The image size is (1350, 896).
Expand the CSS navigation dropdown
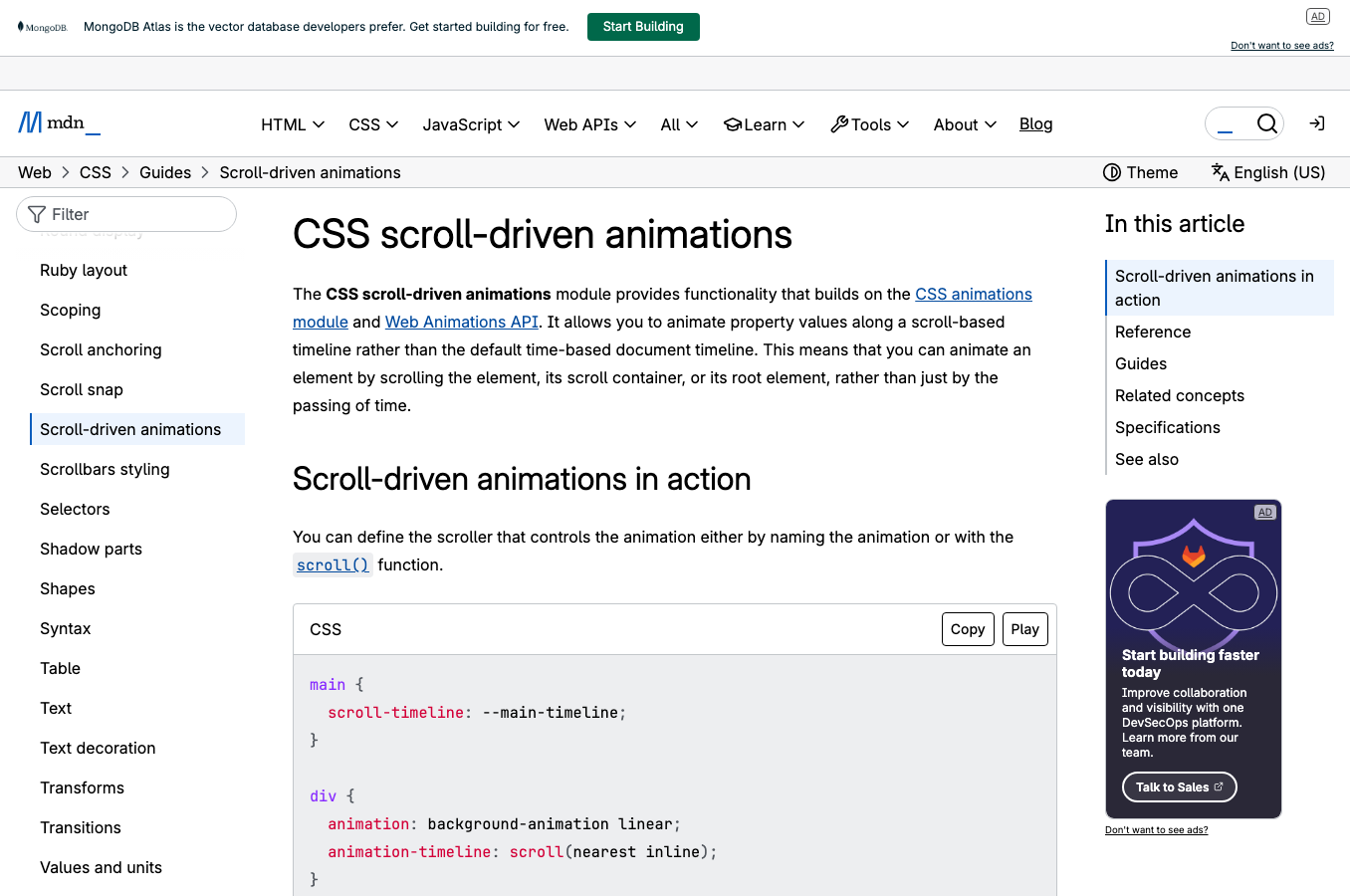[372, 123]
